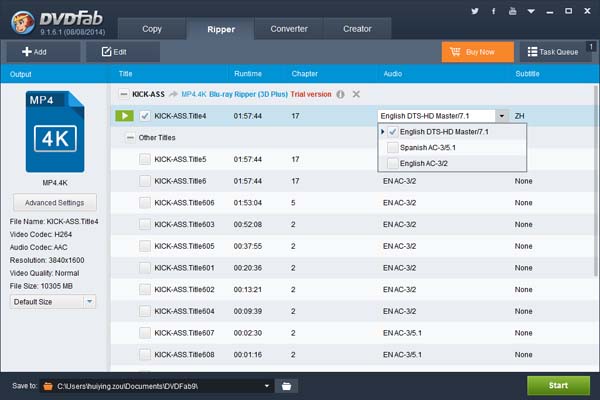600x400 pixels.
Task: Check the KICK-ASS.Title606 checkbox
Action: (145, 202)
